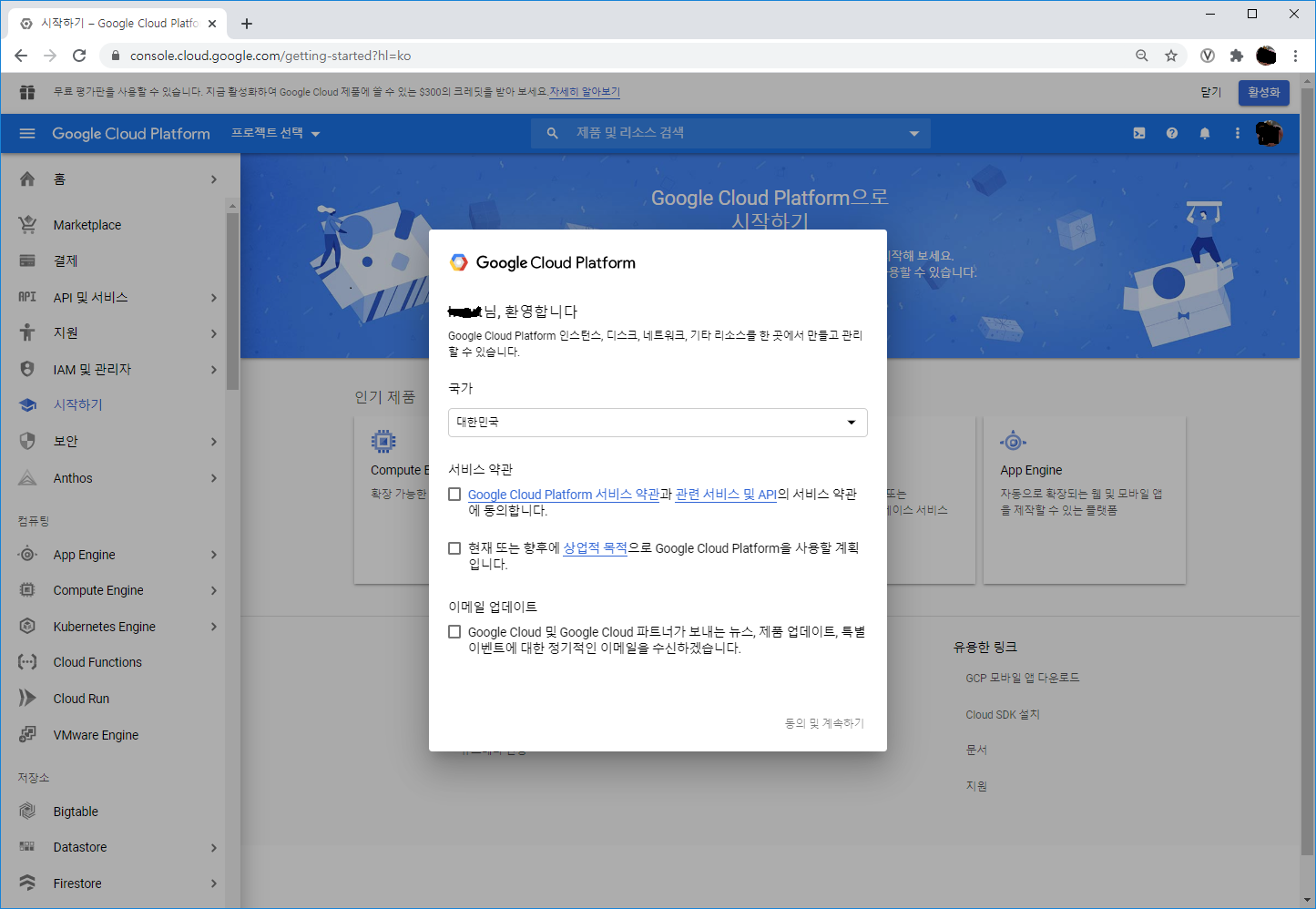
Task: Expand the 지원 submenu chevron
Action: (x=214, y=333)
